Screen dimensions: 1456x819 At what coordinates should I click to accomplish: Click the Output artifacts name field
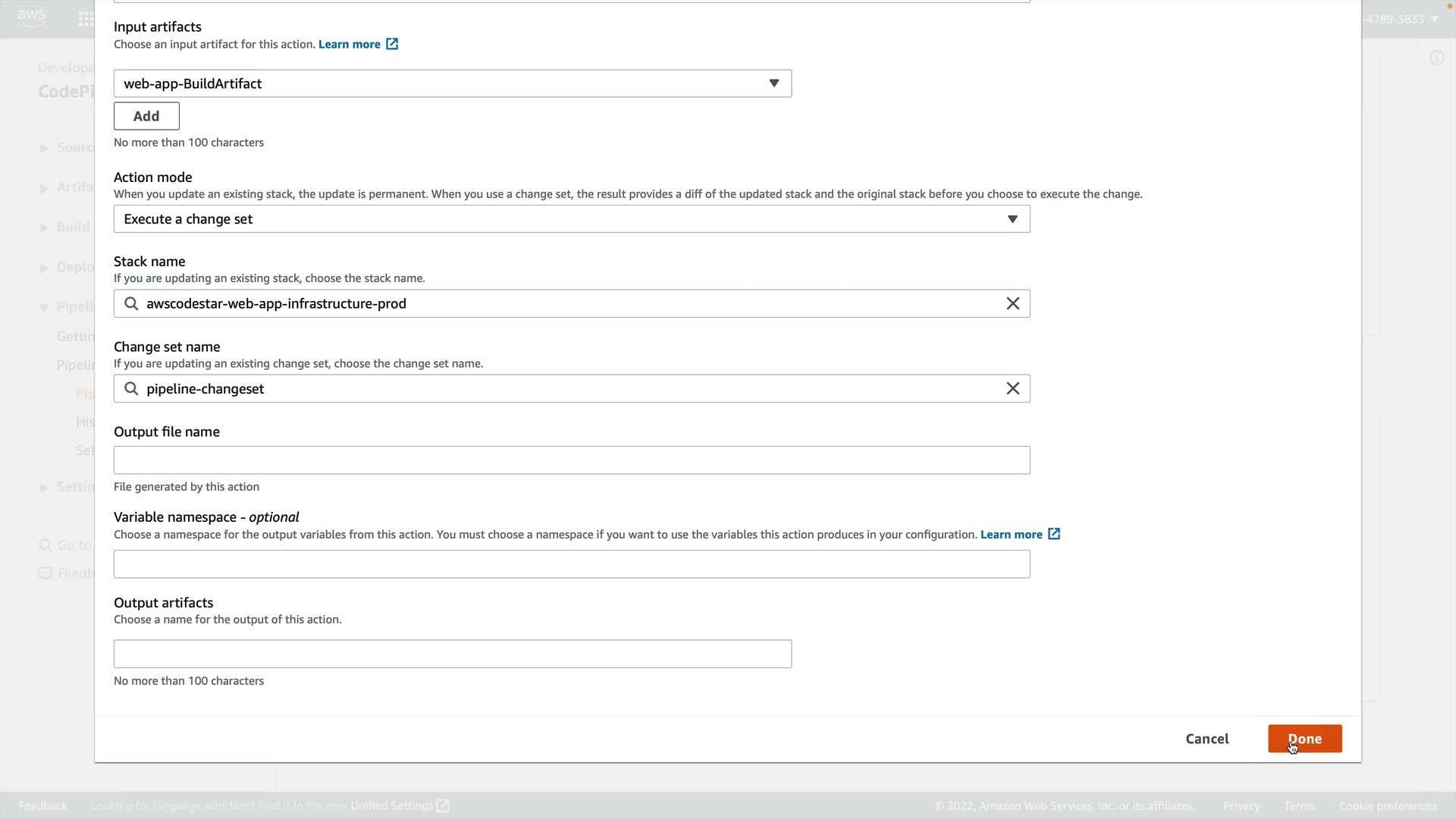(453, 654)
